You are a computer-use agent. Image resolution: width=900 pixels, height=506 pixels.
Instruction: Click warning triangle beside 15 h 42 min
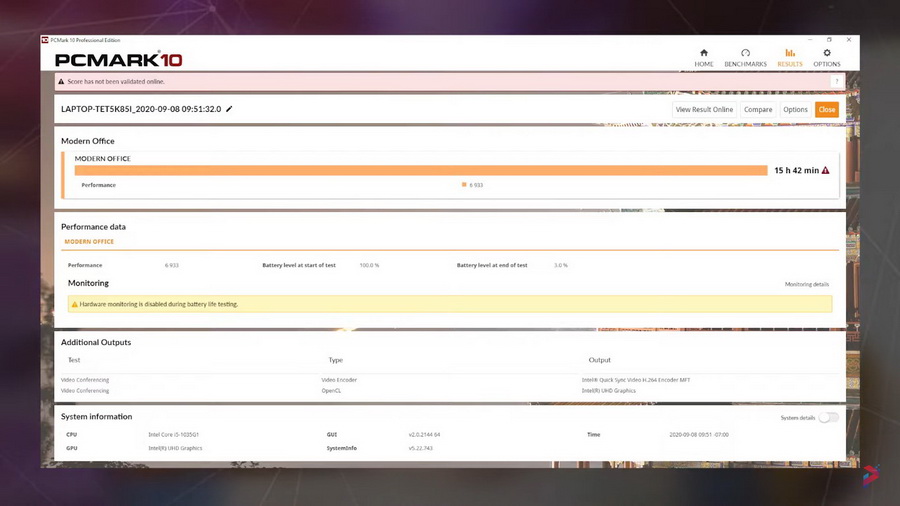[x=826, y=171]
